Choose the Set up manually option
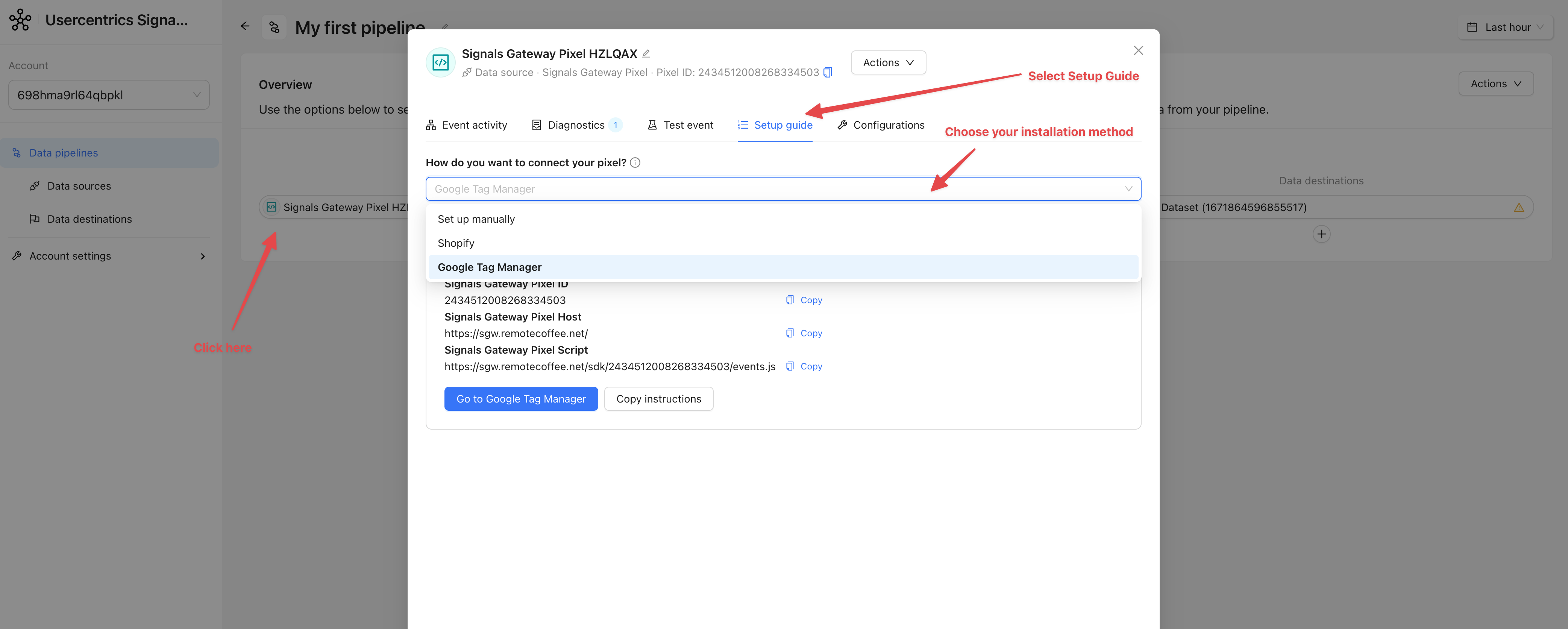The width and height of the screenshot is (1568, 629). point(476,219)
